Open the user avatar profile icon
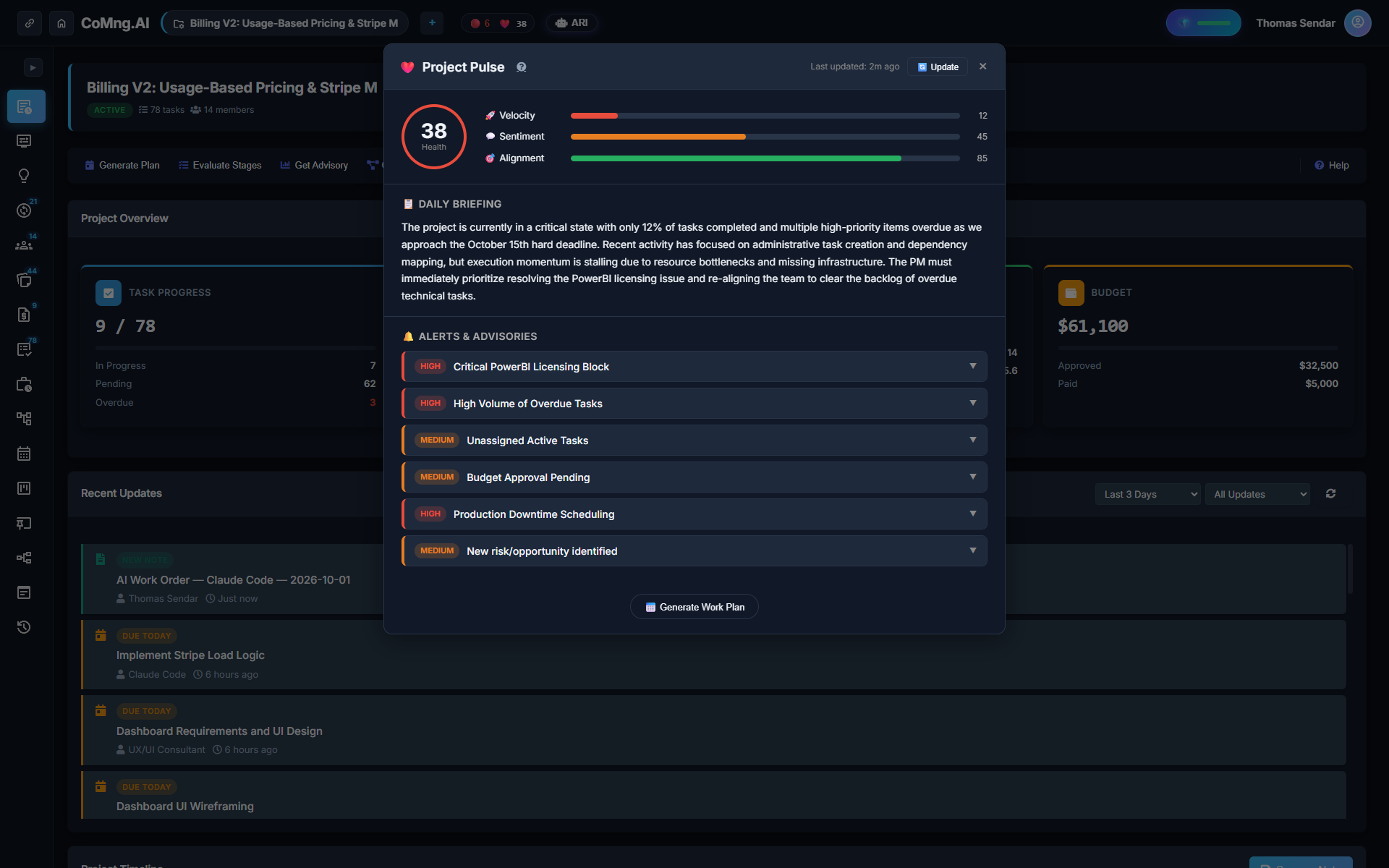1389x868 pixels. [x=1357, y=23]
